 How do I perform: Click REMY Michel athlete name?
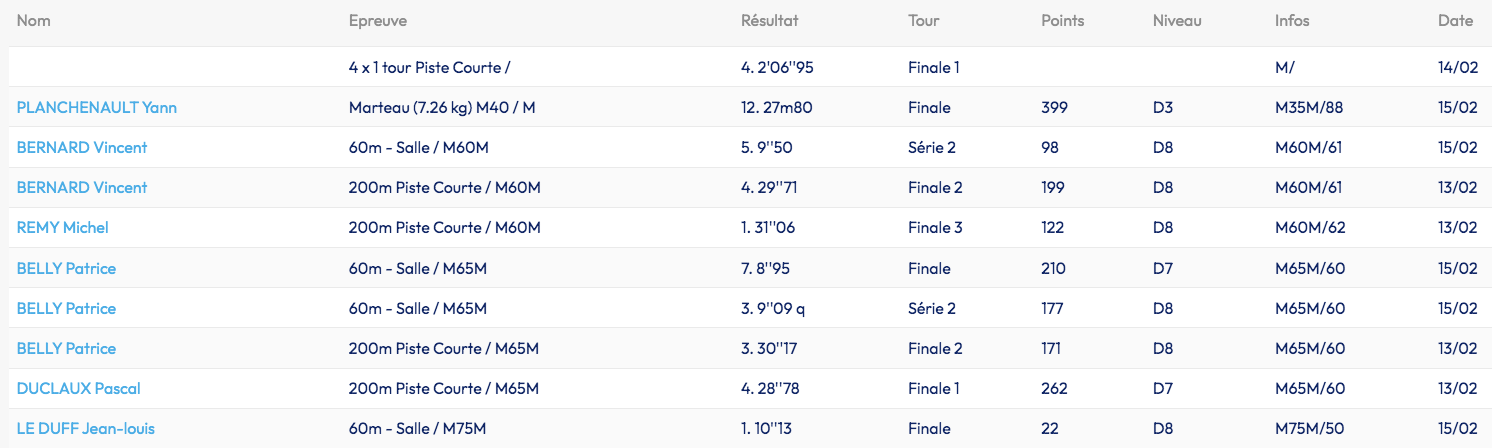pyautogui.click(x=63, y=228)
